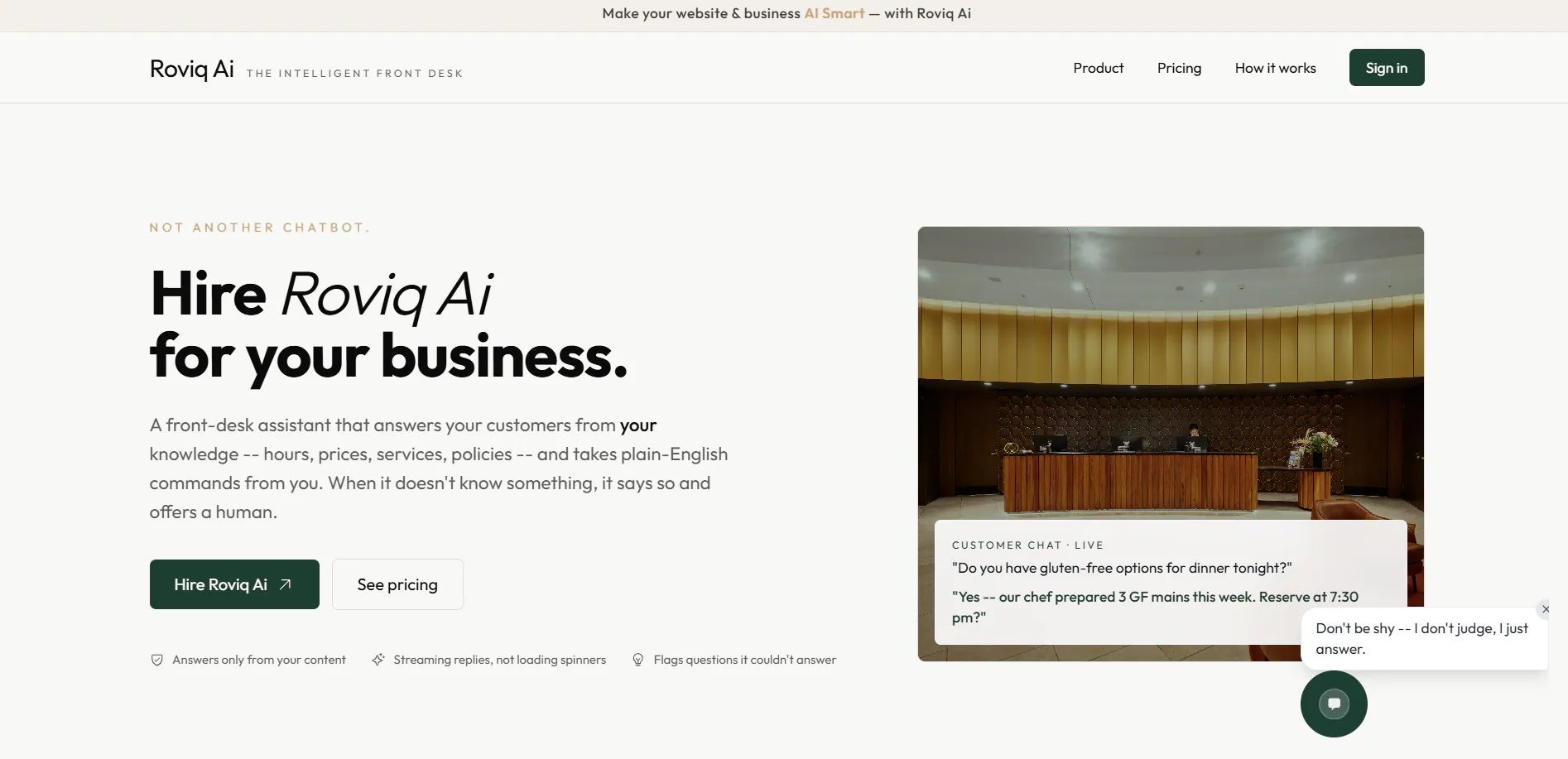Screen dimensions: 1568x759
Task: Click the "AI Smart" highlighted banner text
Action: 835,13
